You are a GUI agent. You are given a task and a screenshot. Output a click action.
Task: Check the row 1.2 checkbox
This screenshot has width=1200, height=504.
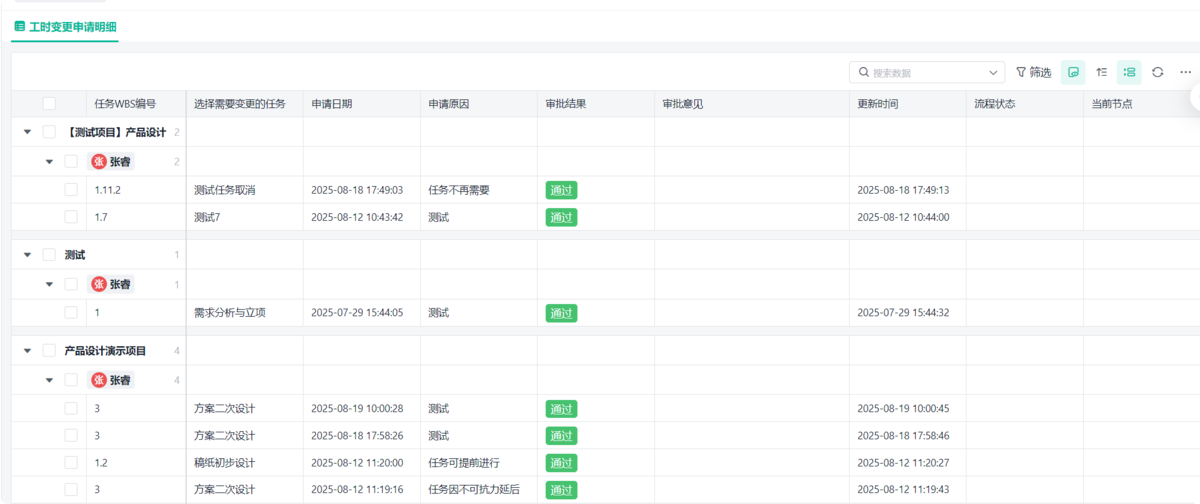pyautogui.click(x=71, y=462)
